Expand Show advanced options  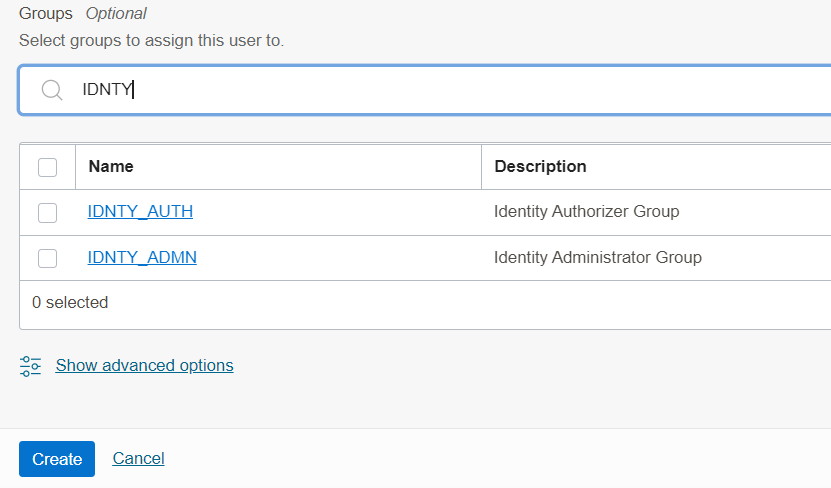[144, 366]
